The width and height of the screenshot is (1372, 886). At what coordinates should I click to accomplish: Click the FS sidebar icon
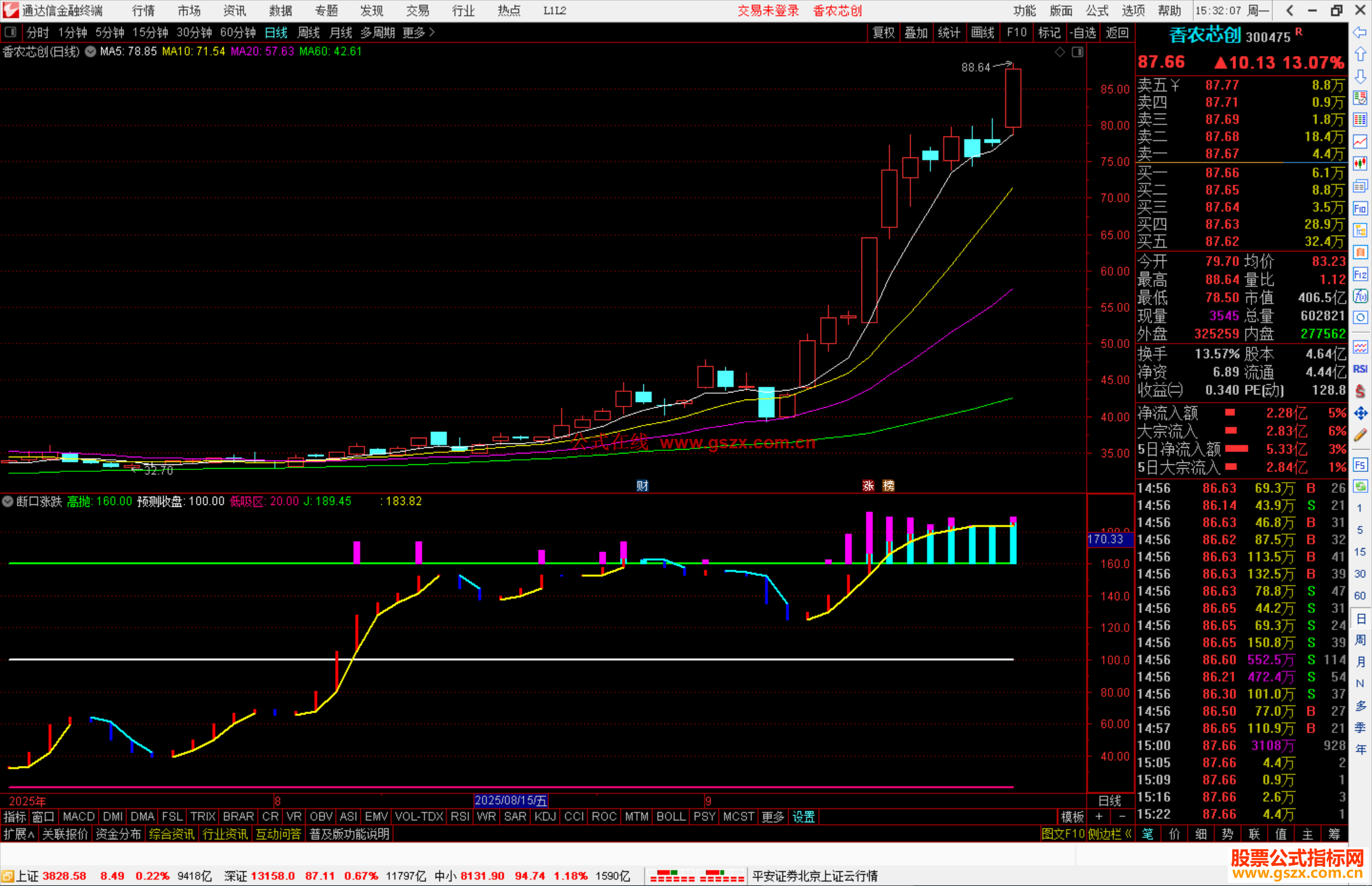(x=1360, y=464)
